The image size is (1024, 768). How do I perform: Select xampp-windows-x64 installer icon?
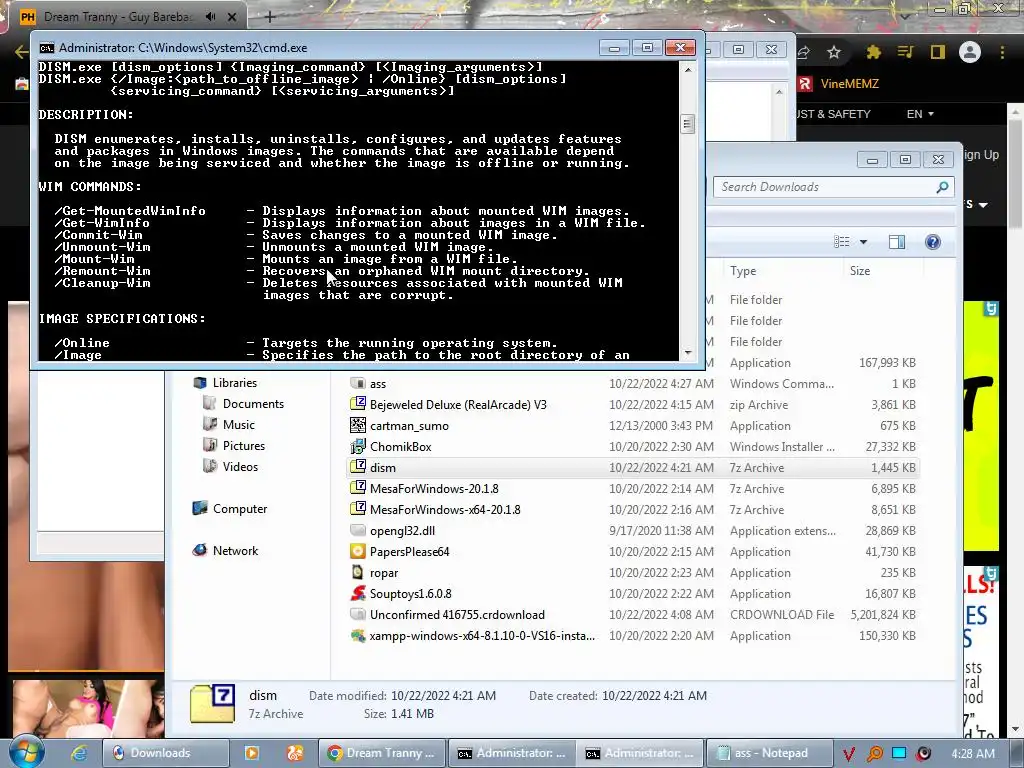pos(358,635)
